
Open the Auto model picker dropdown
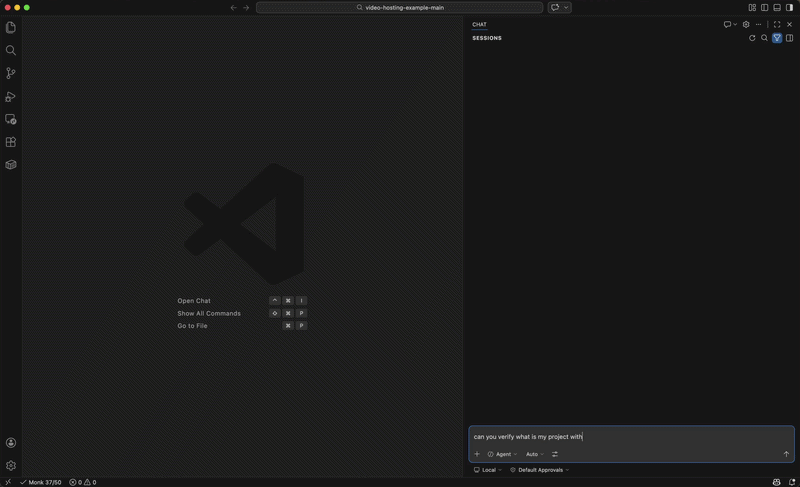[534, 454]
